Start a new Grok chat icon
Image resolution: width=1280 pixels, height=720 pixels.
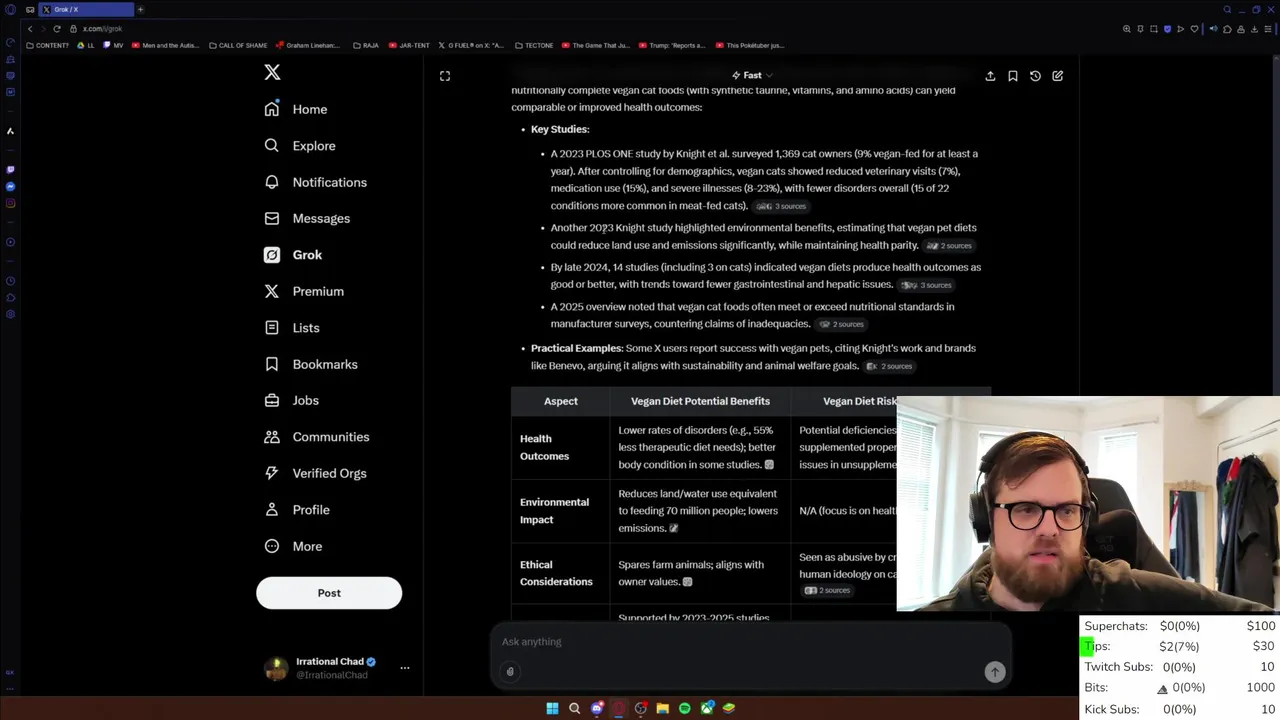coord(1058,76)
